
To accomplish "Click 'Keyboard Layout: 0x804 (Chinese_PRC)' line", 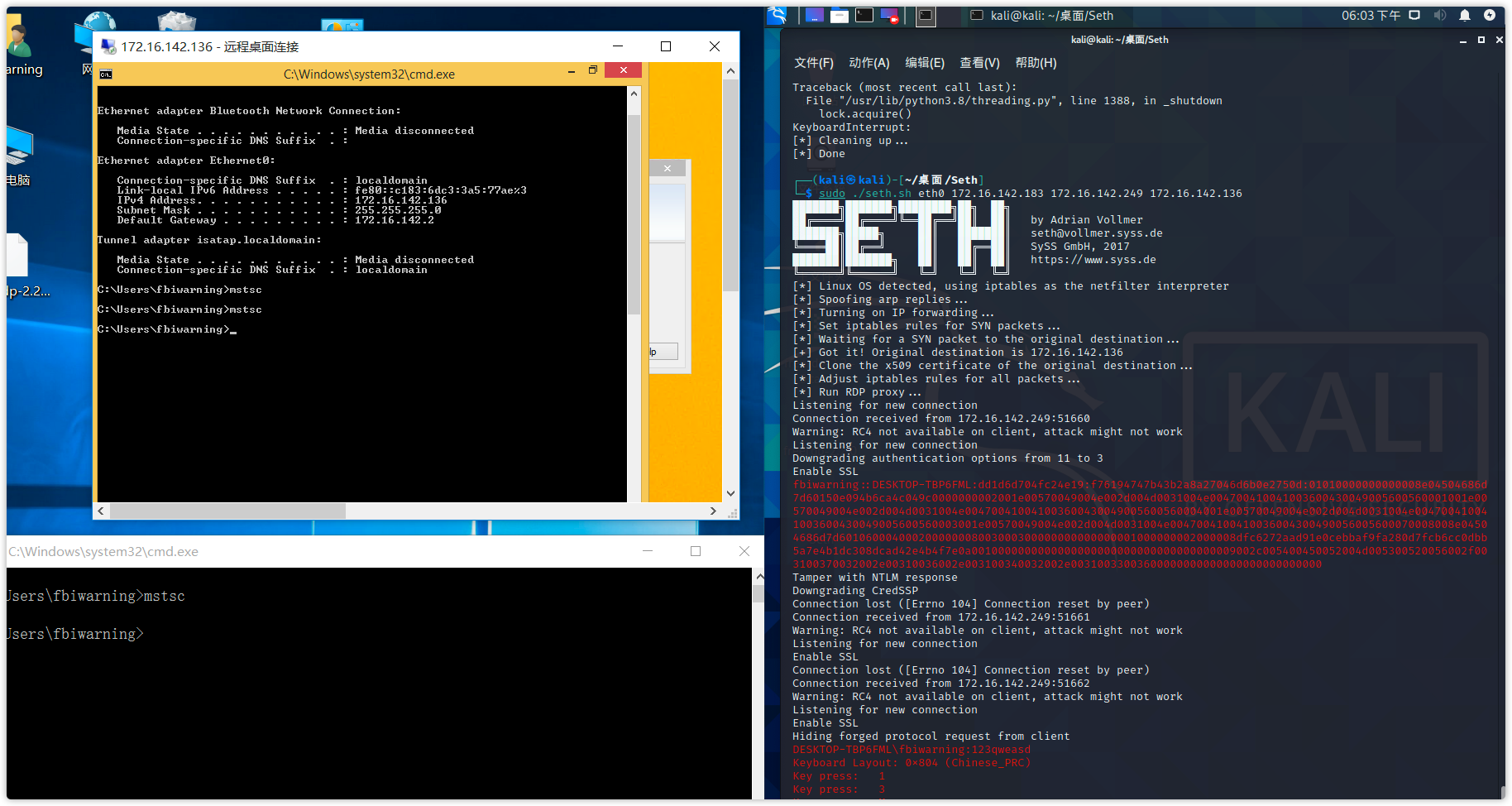I will [912, 763].
